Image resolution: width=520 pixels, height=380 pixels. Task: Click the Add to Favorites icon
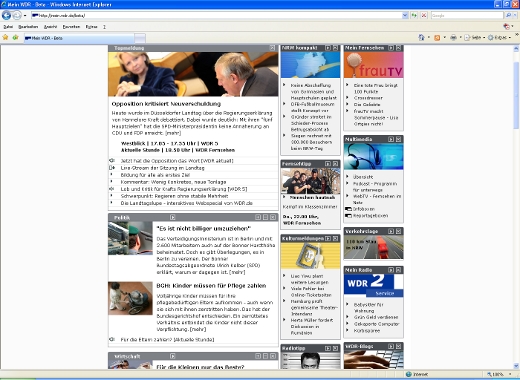pos(15,37)
